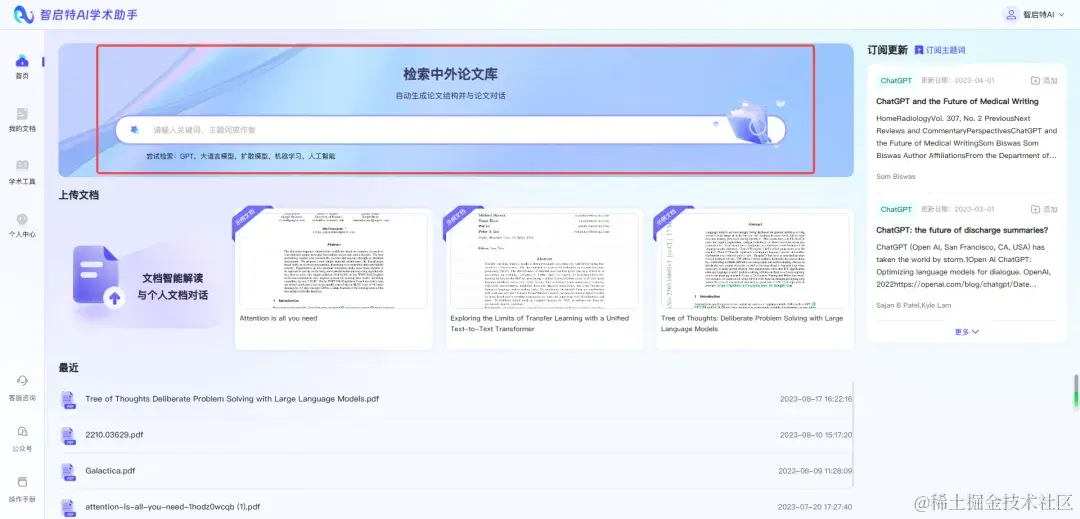Expand the 智启特AI account dropdown arrow
Screen dimensions: 1080x519
coord(1061,14)
